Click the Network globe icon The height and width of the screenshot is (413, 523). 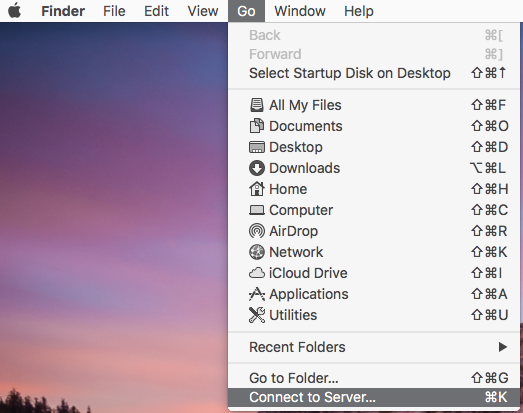point(256,252)
